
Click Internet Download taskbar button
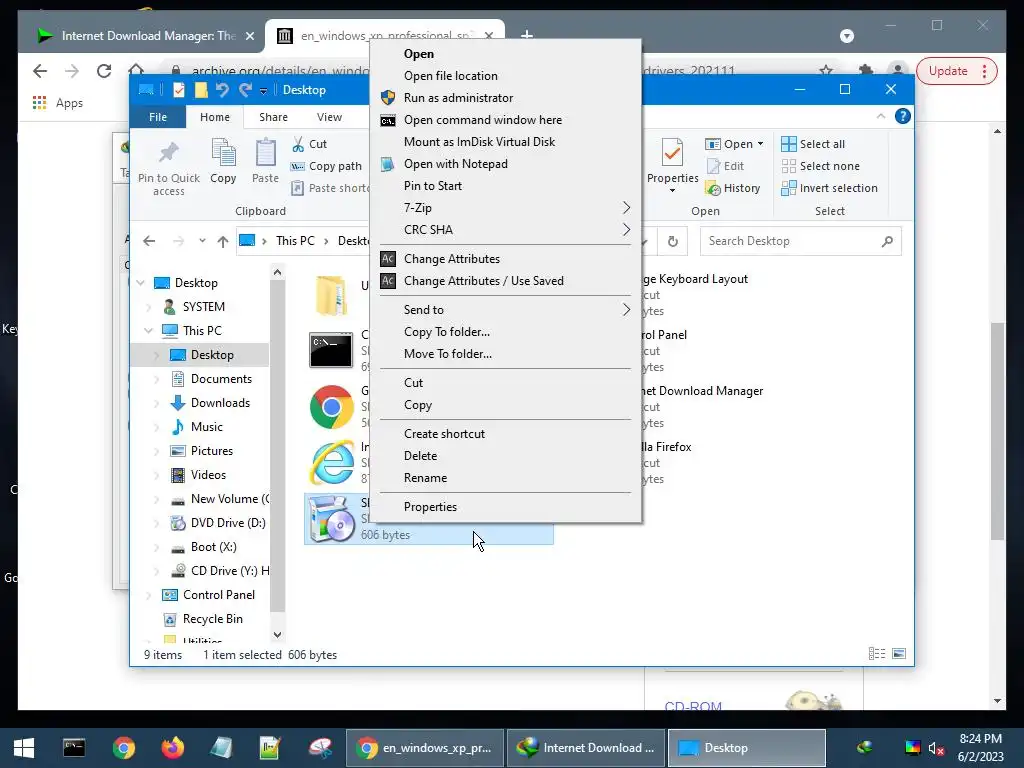coord(586,748)
